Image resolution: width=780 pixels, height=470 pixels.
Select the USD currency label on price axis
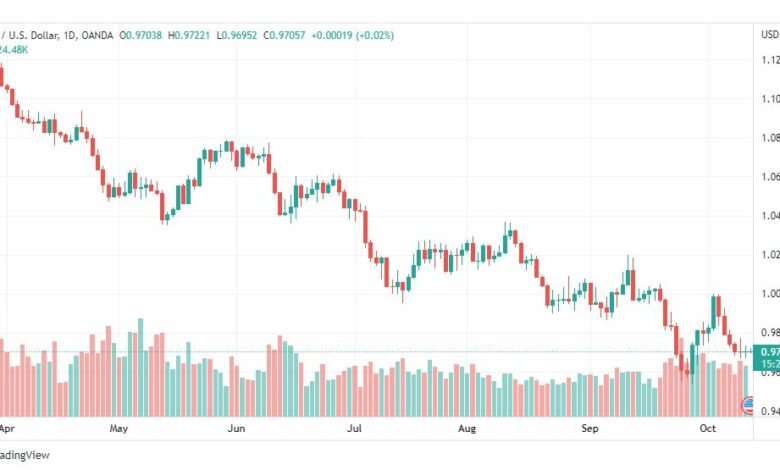pyautogui.click(x=770, y=34)
